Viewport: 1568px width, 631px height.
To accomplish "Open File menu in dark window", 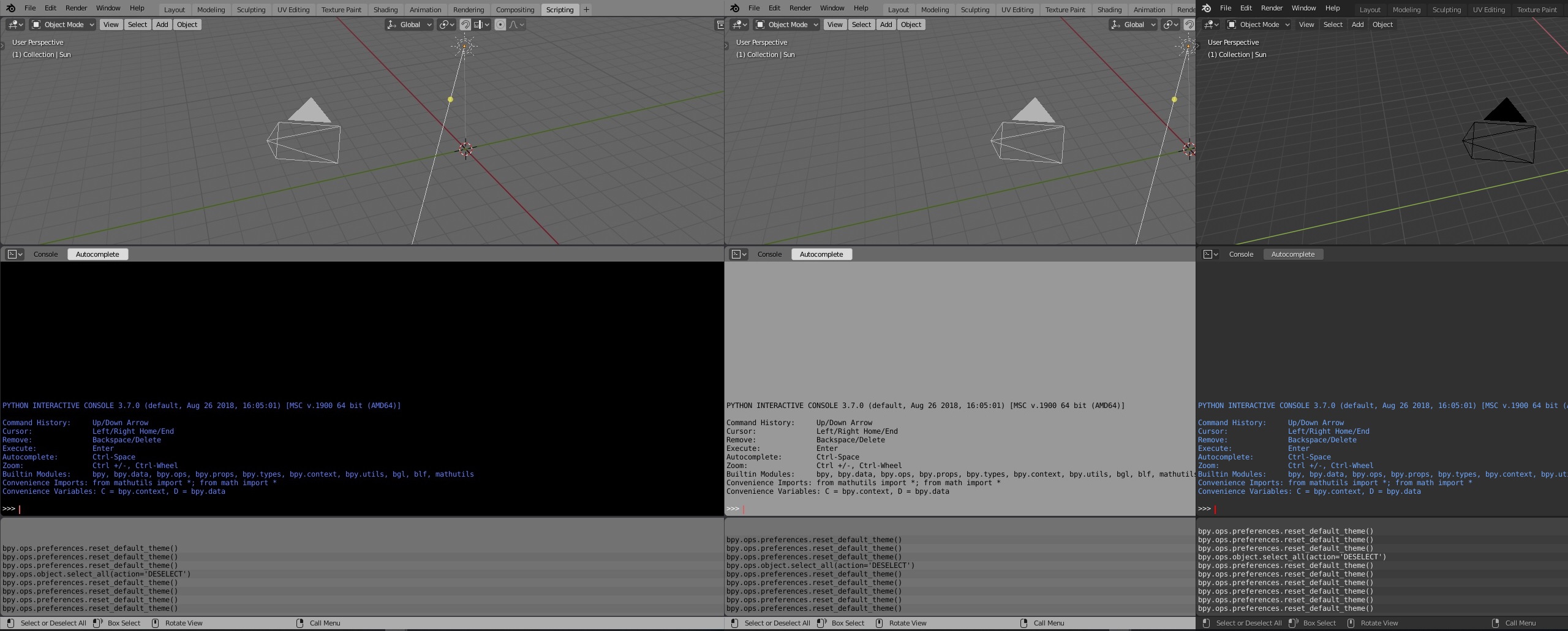I will (1225, 8).
